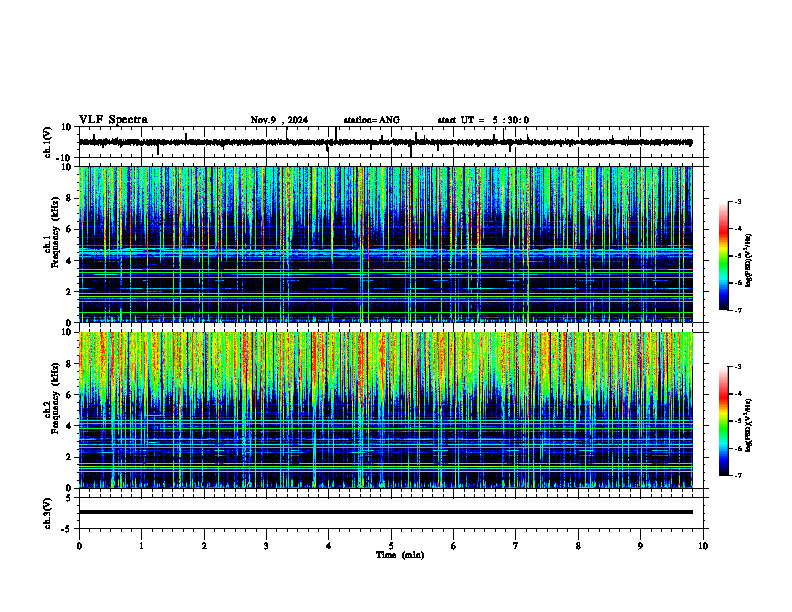Viewport: 792px width, 612px height.
Task: Click the "6" kHz tick on ch.2 spectrogram axis
Action: (x=69, y=395)
